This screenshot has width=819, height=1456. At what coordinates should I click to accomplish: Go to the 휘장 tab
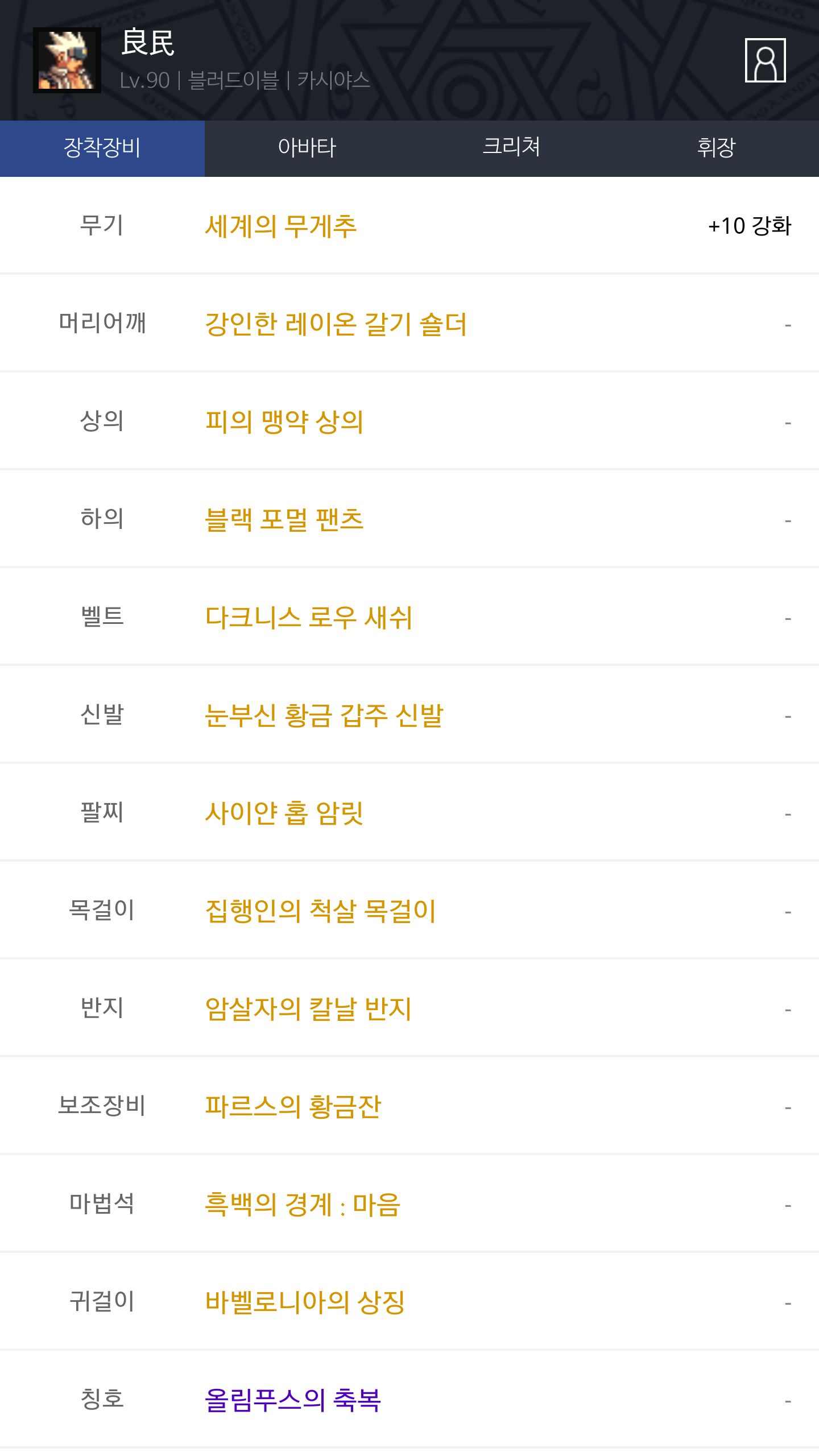tap(716, 148)
